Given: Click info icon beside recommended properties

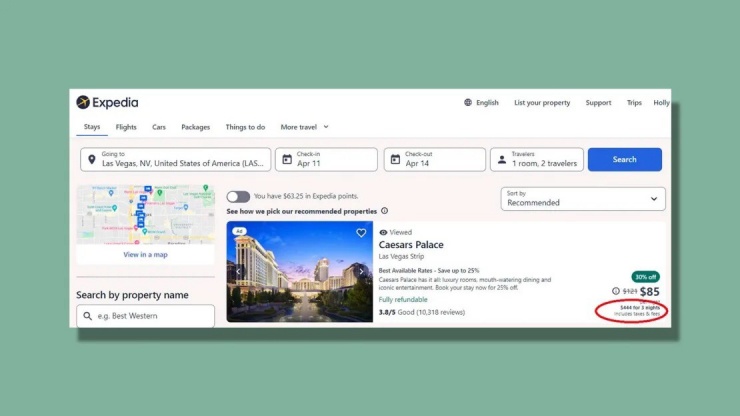Looking at the screenshot, I should 385,211.
